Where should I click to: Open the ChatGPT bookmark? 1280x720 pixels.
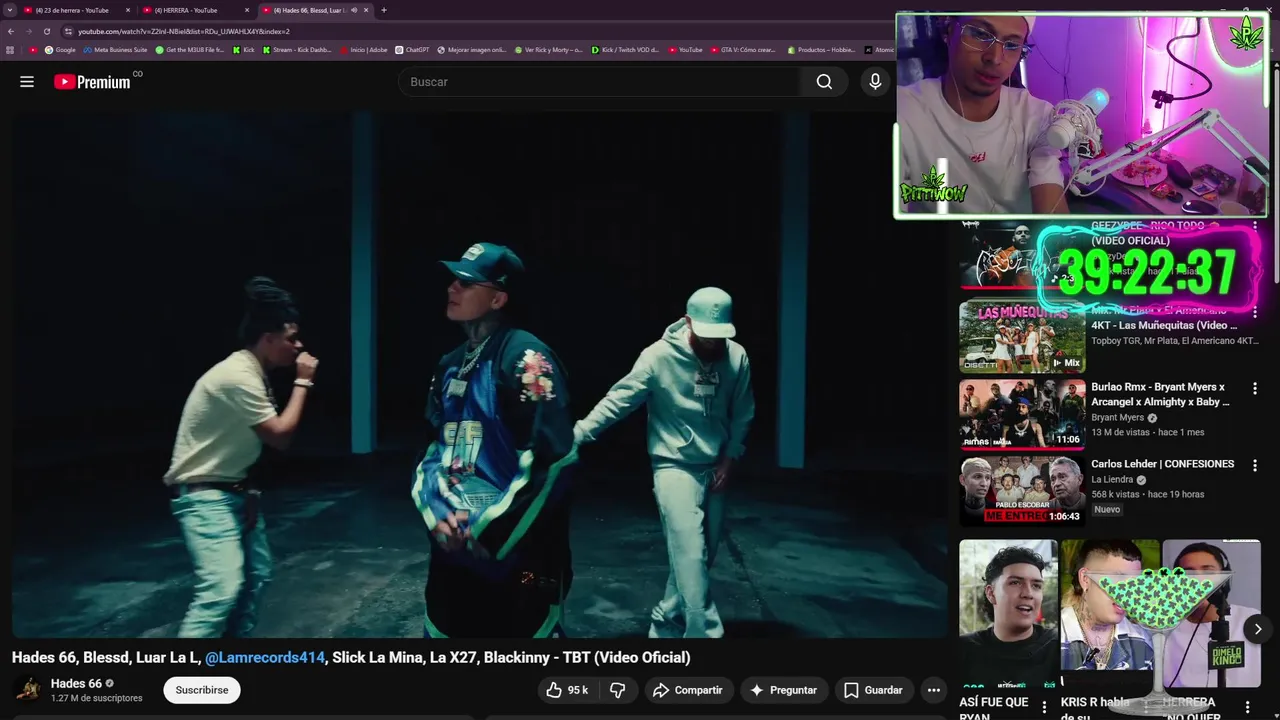pos(412,50)
